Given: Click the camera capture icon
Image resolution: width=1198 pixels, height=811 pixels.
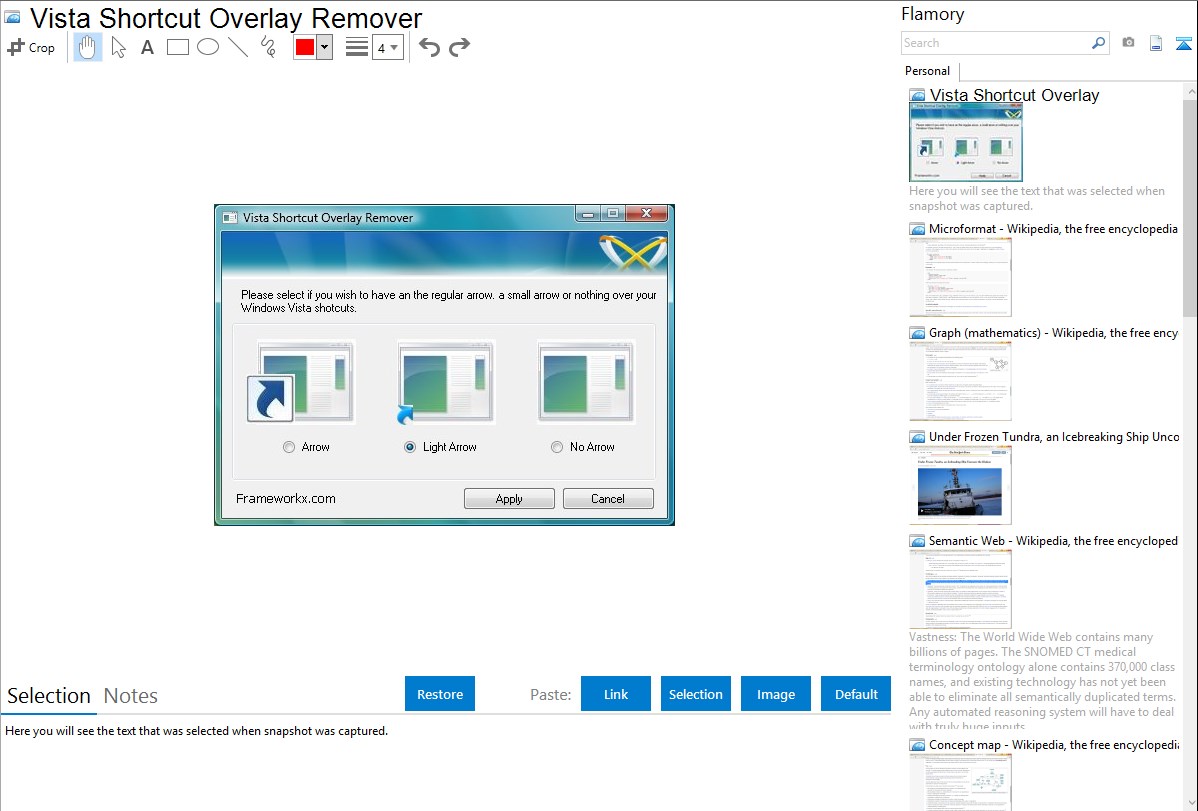Looking at the screenshot, I should tap(1128, 43).
